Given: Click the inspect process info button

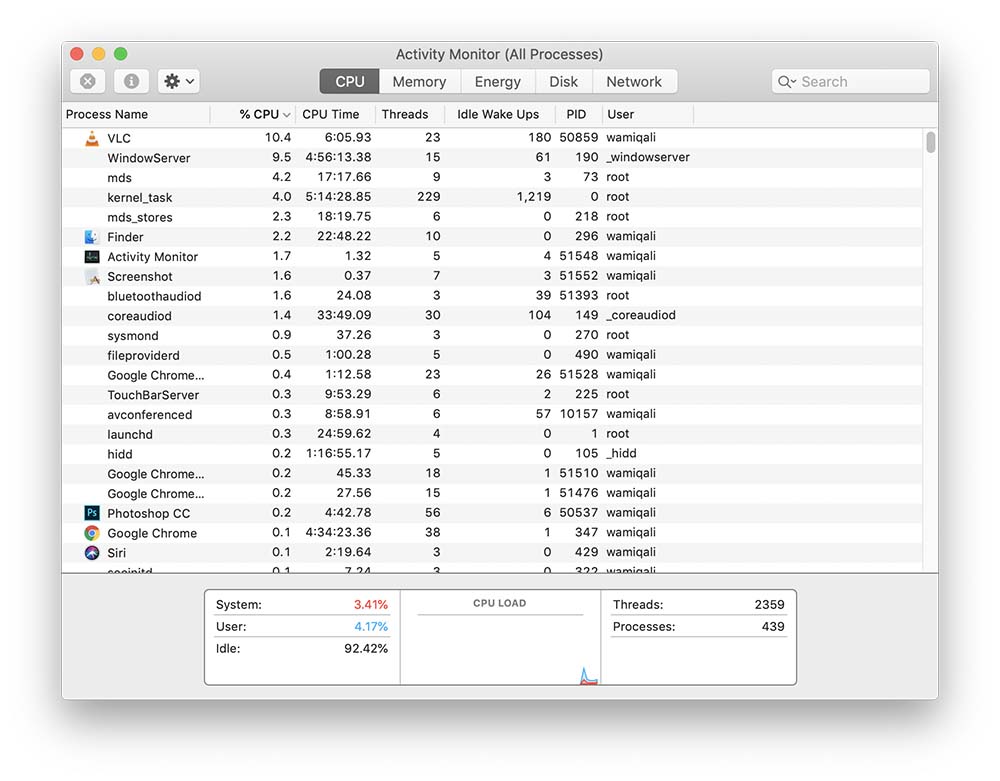Looking at the screenshot, I should [x=131, y=82].
